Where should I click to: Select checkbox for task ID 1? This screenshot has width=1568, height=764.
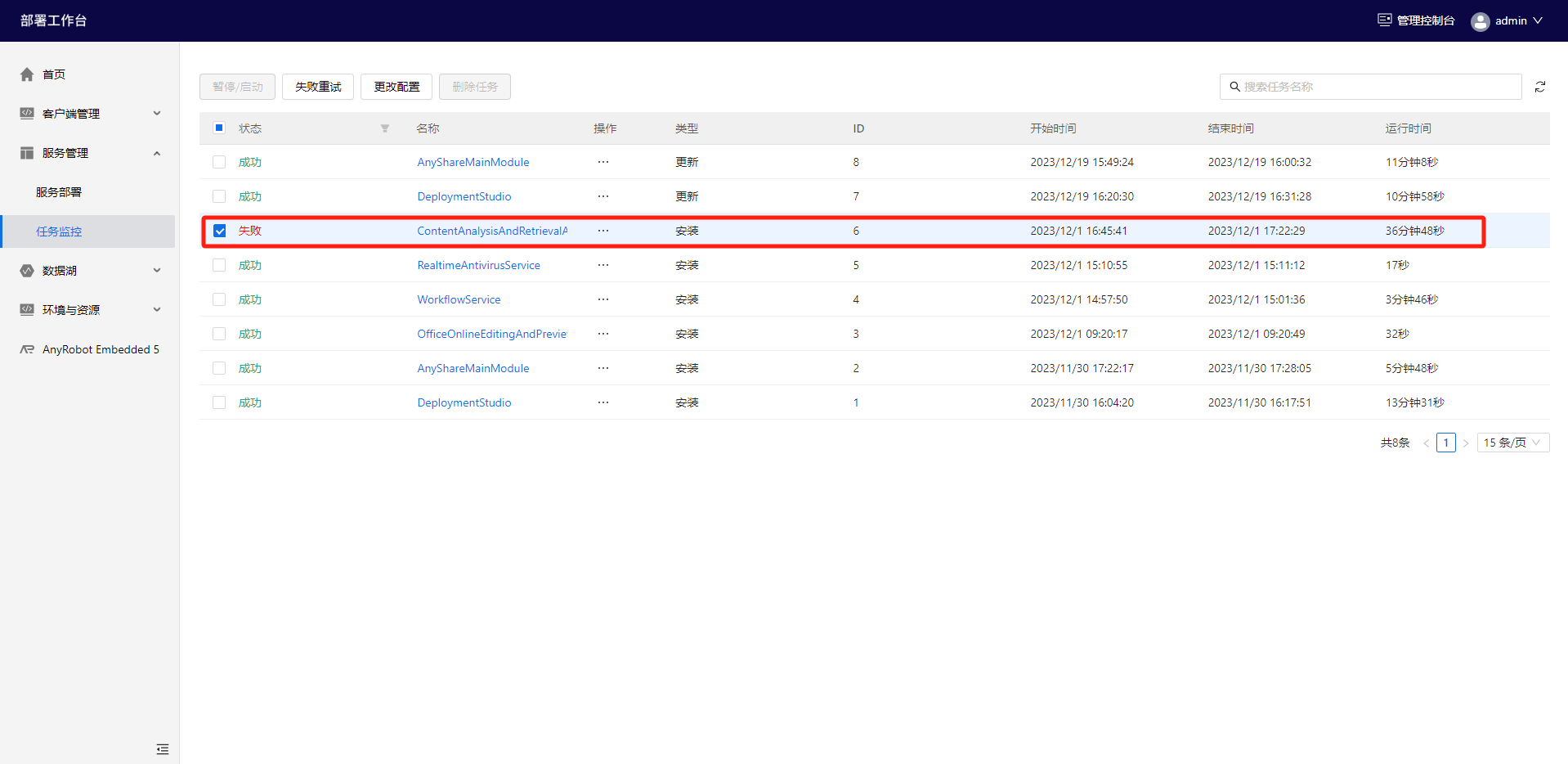coord(219,402)
